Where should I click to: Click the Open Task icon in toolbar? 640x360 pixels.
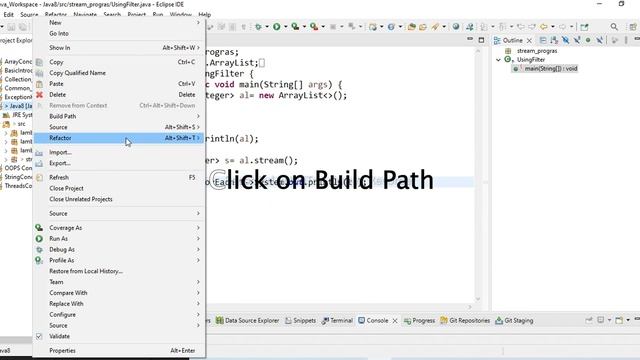pyautogui.click(x=423, y=27)
